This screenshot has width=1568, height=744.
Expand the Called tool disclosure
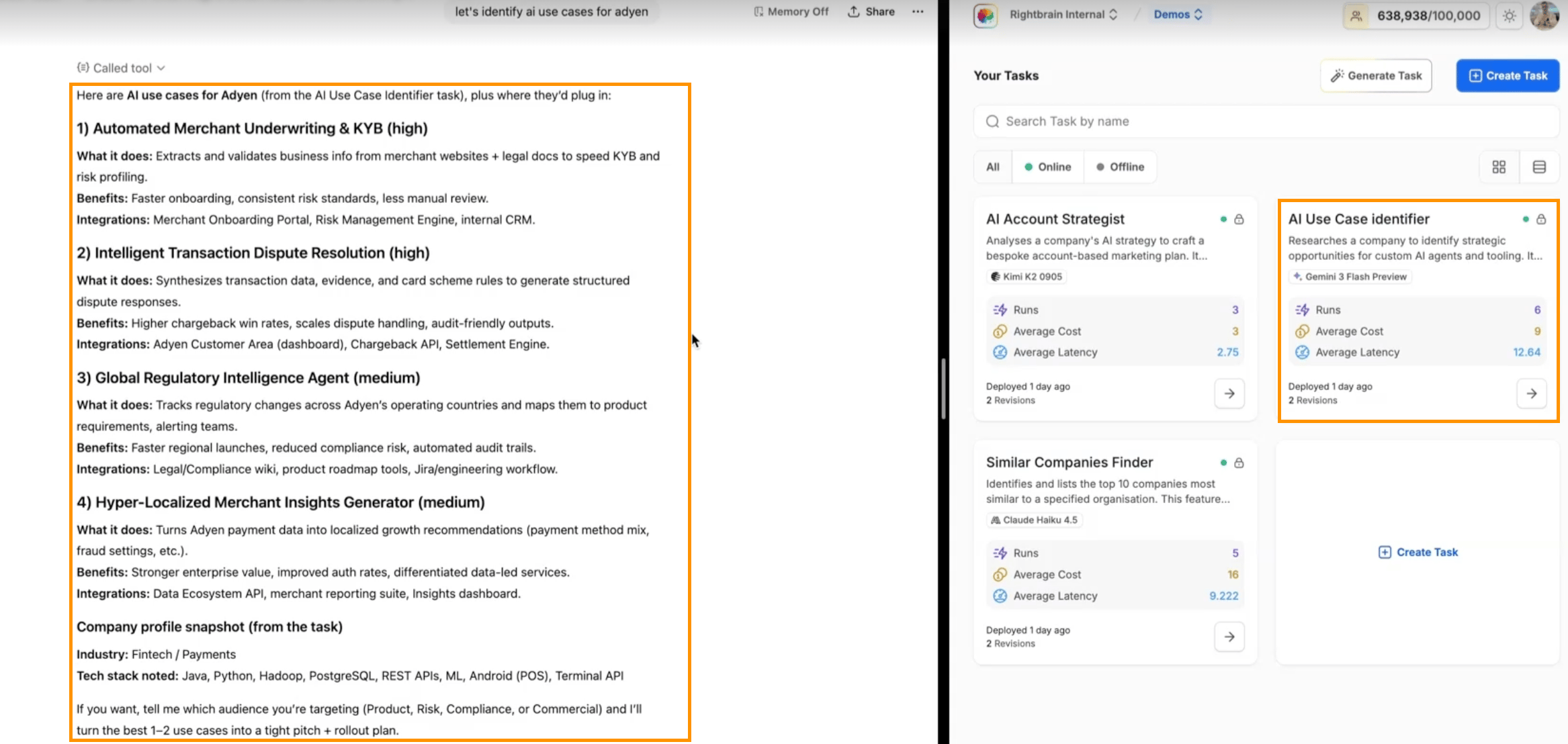click(122, 68)
